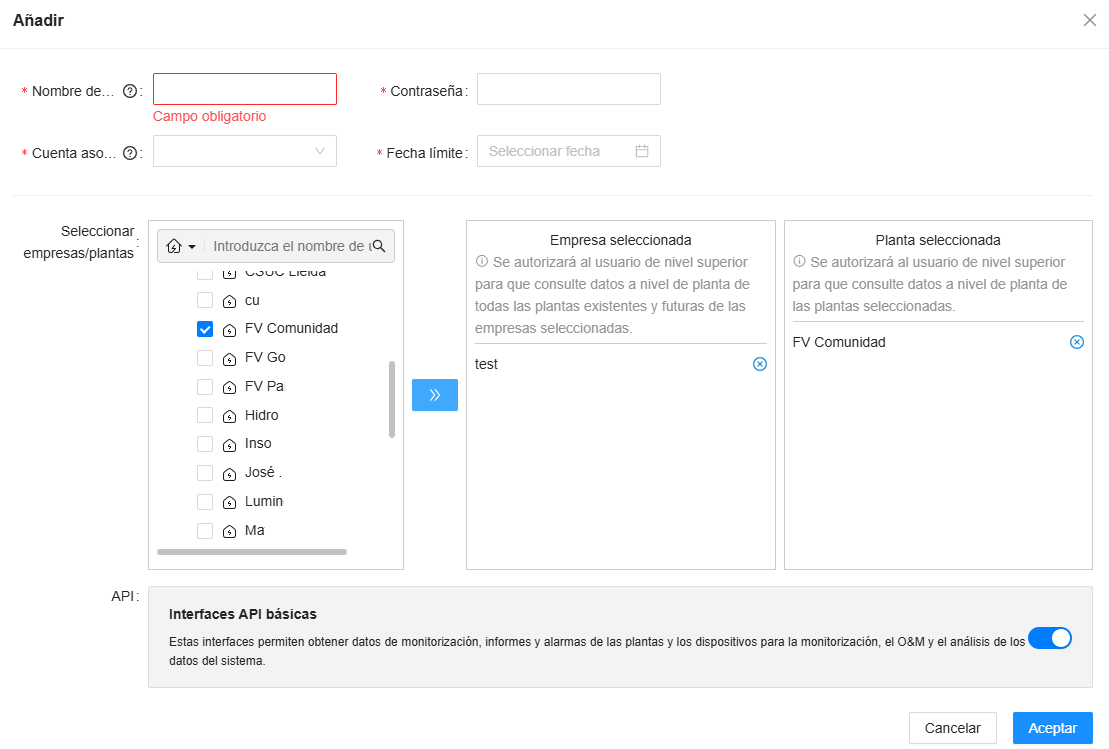This screenshot has height=749, width=1109.
Task: Click the horizontal scrollbar of the plant list
Action: tap(252, 552)
